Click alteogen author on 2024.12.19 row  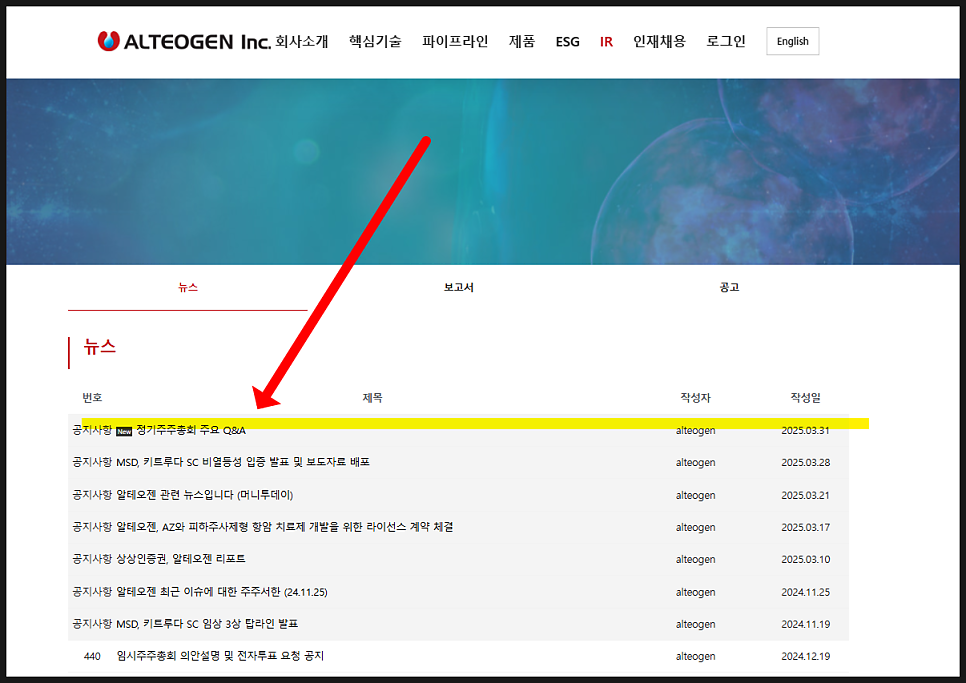pyautogui.click(x=696, y=657)
